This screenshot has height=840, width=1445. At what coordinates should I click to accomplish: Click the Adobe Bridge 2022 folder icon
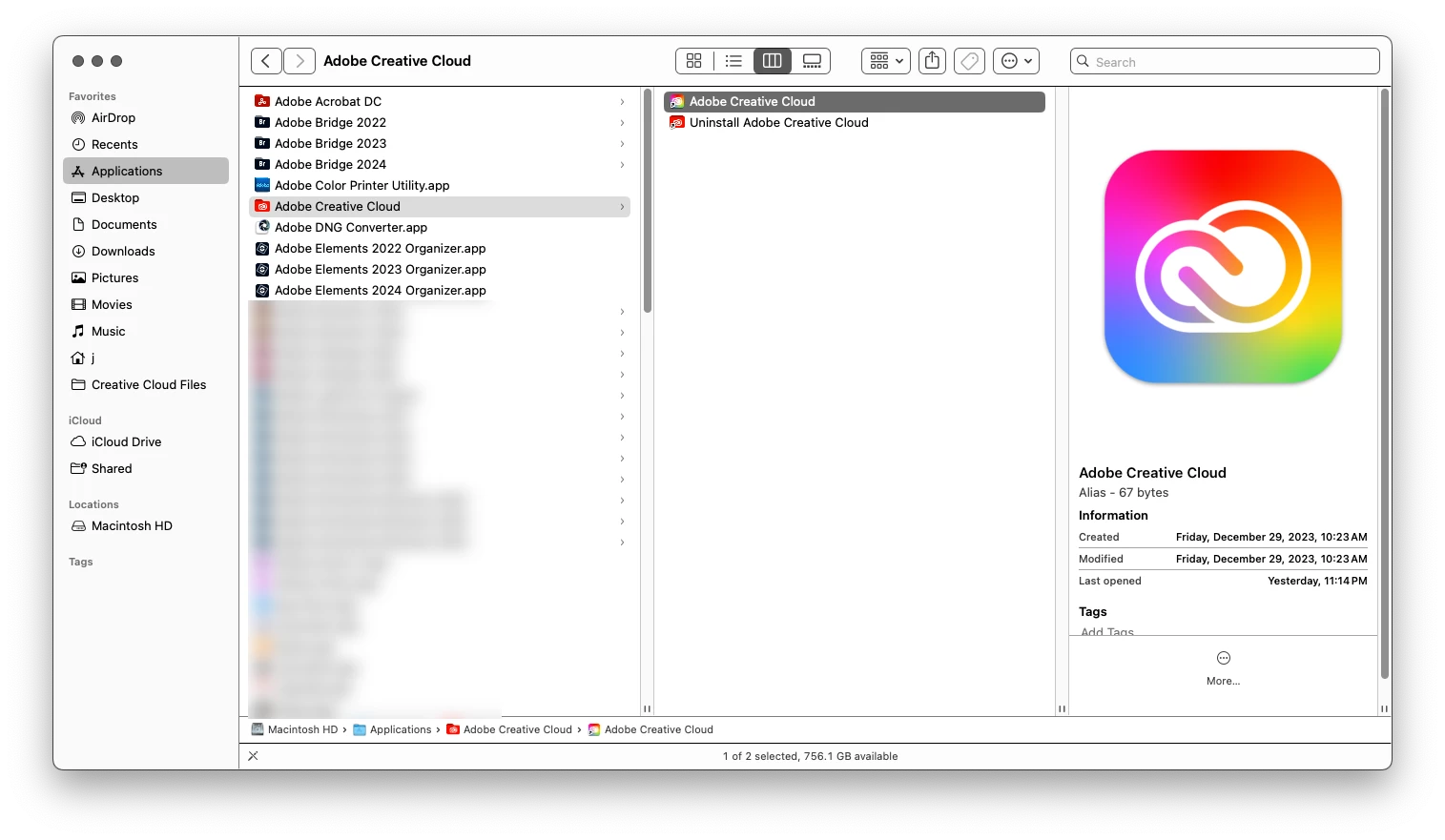pyautogui.click(x=262, y=122)
